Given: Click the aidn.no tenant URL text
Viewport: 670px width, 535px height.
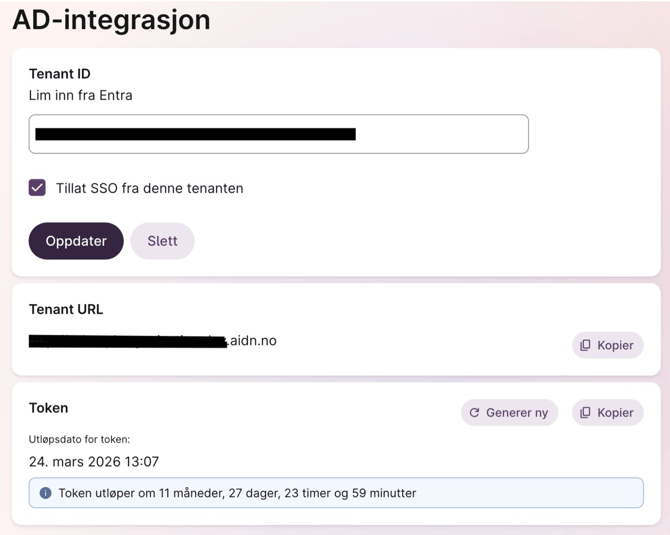Looking at the screenshot, I should pyautogui.click(x=153, y=341).
